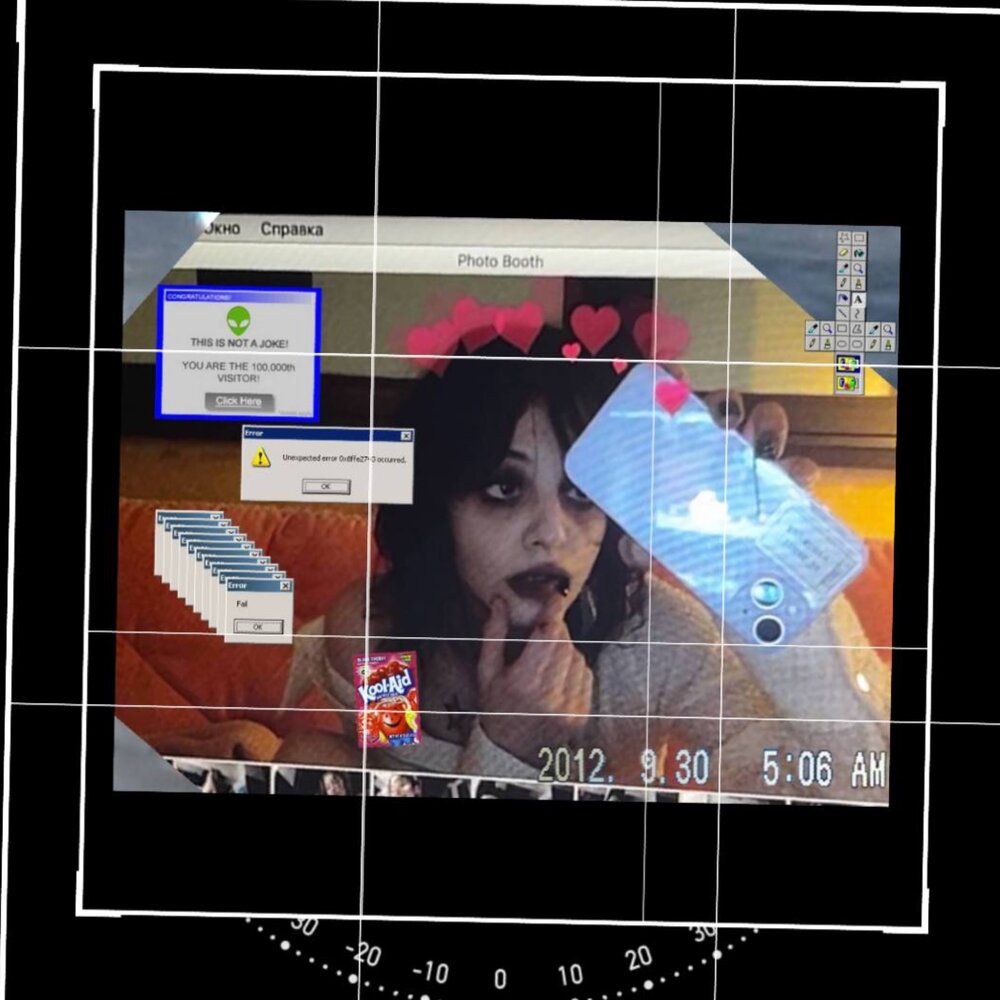1000x1000 pixels.
Task: Select the straight Line tool
Action: 842,313
